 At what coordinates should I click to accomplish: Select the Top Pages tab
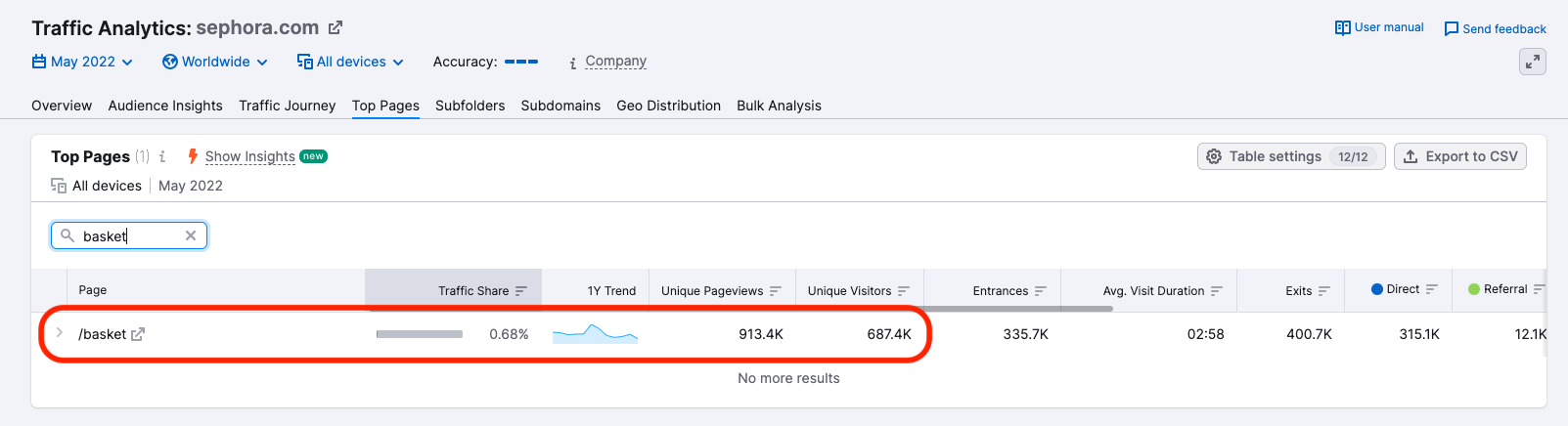pos(385,106)
